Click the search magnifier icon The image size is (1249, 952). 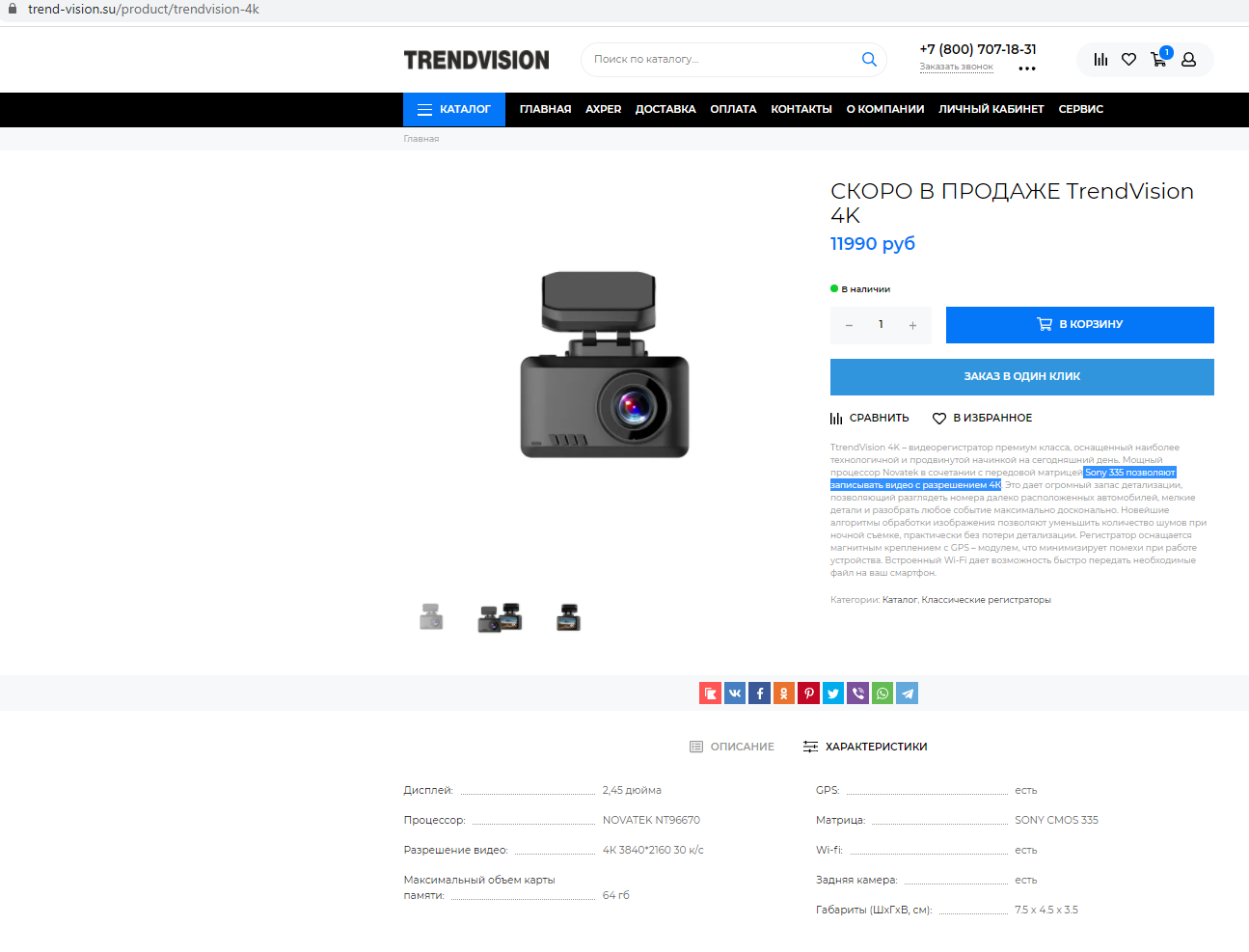point(868,60)
